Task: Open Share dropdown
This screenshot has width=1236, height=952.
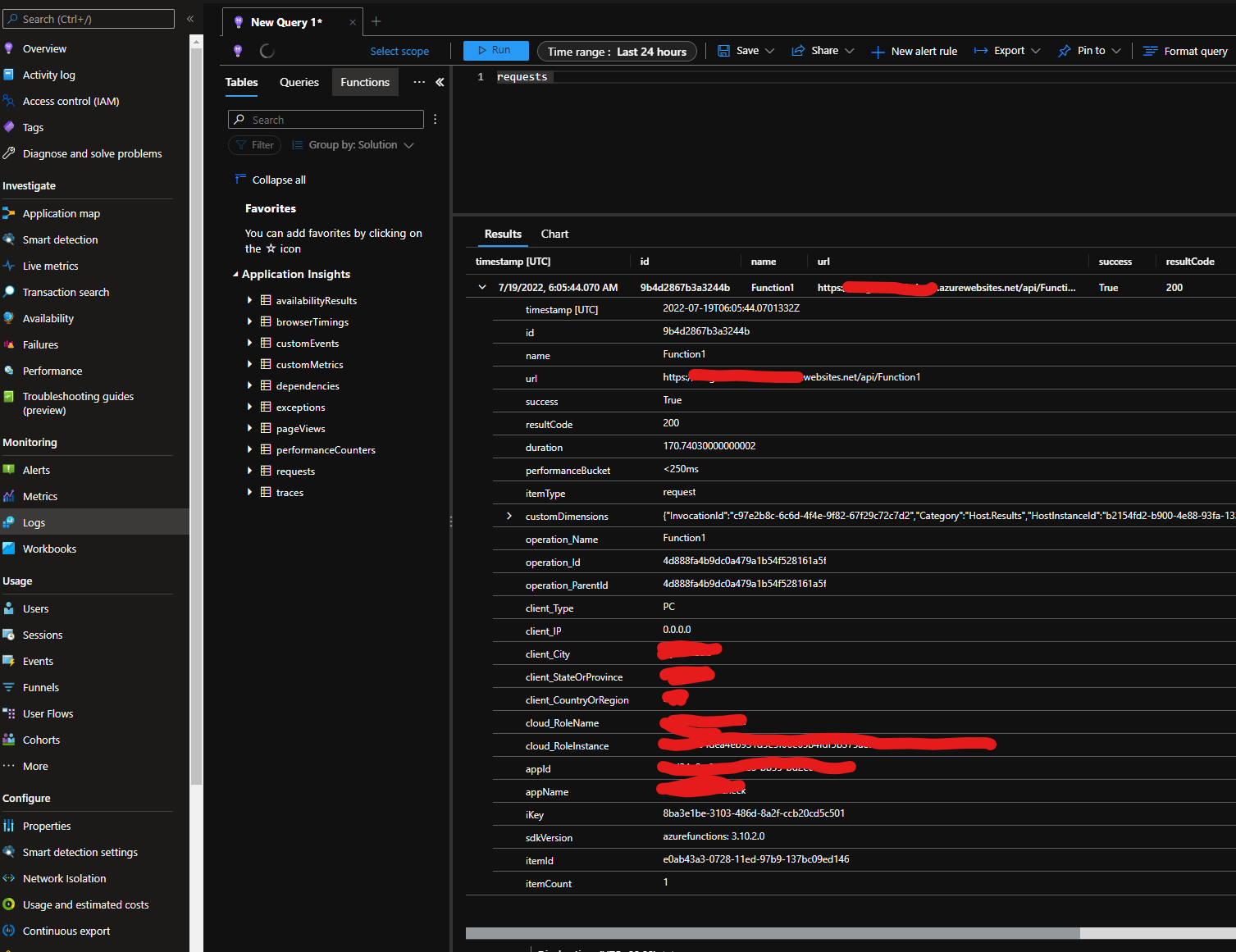Action: [x=823, y=51]
